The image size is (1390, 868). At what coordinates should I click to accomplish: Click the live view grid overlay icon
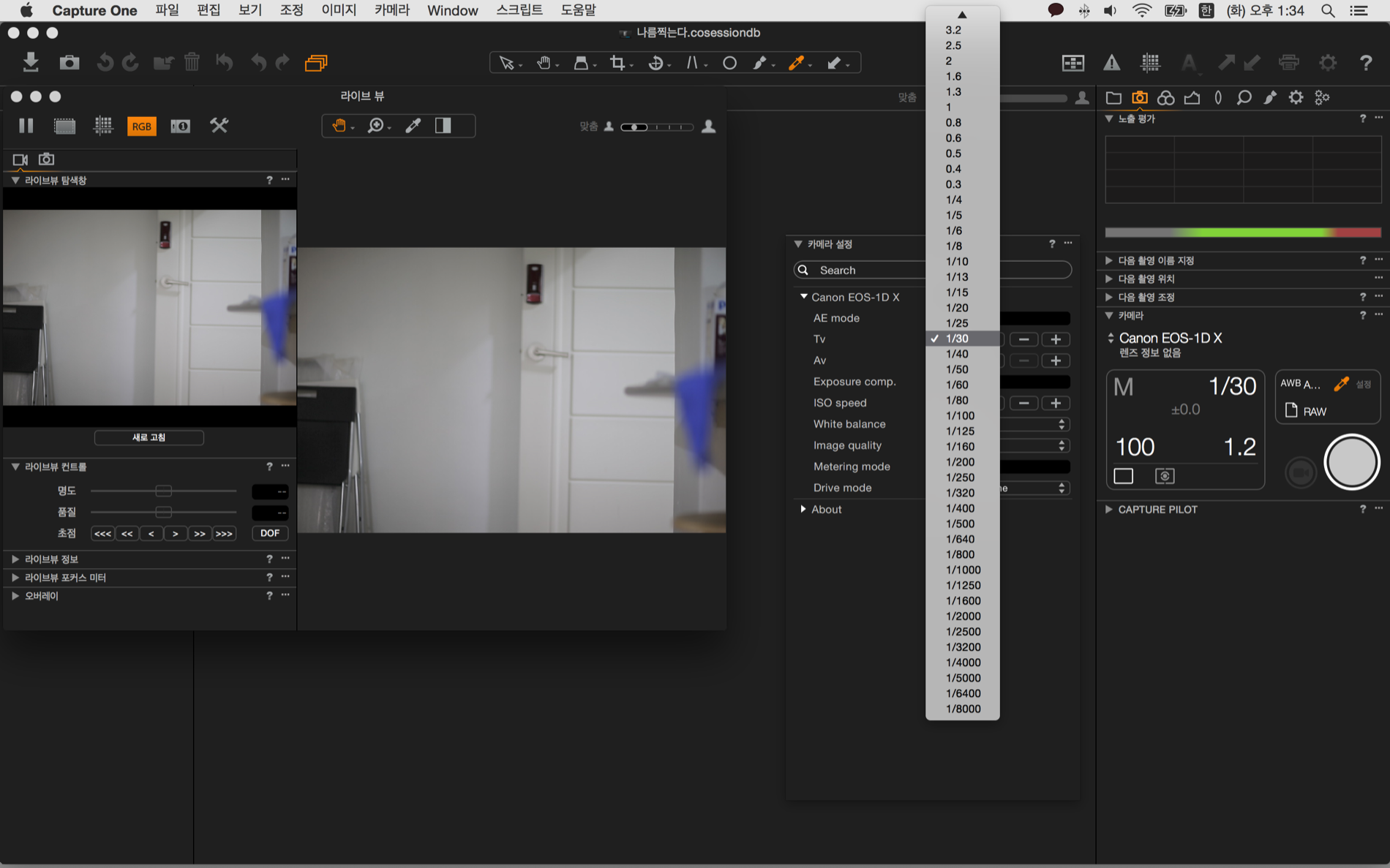(x=103, y=126)
